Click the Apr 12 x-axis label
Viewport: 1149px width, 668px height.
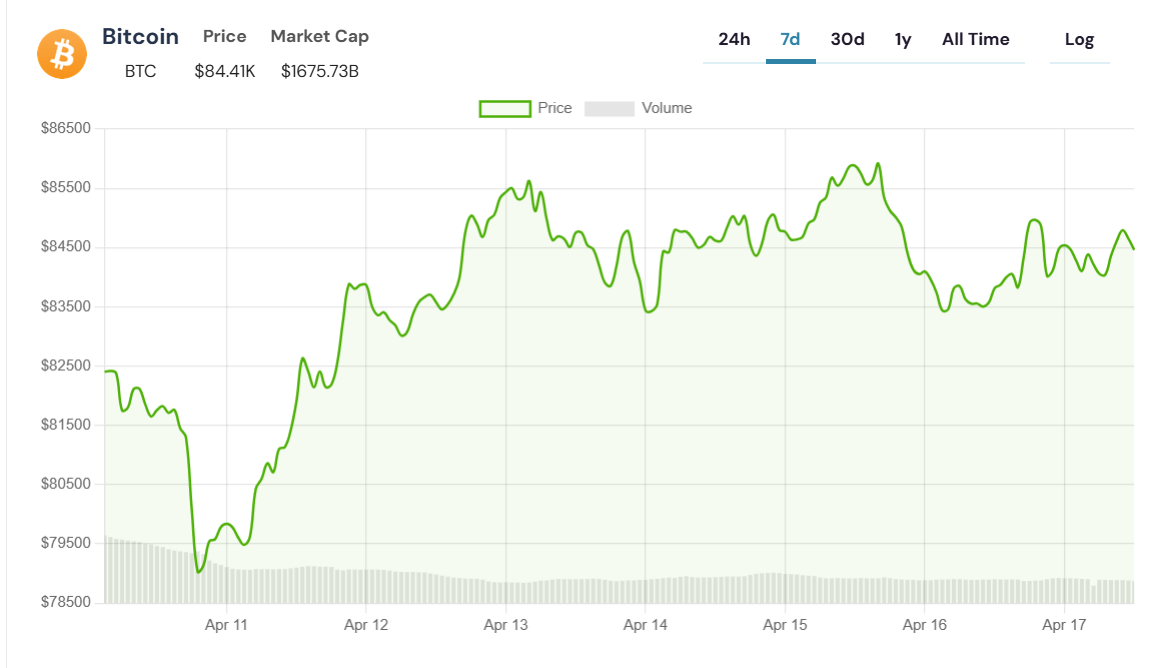(366, 625)
